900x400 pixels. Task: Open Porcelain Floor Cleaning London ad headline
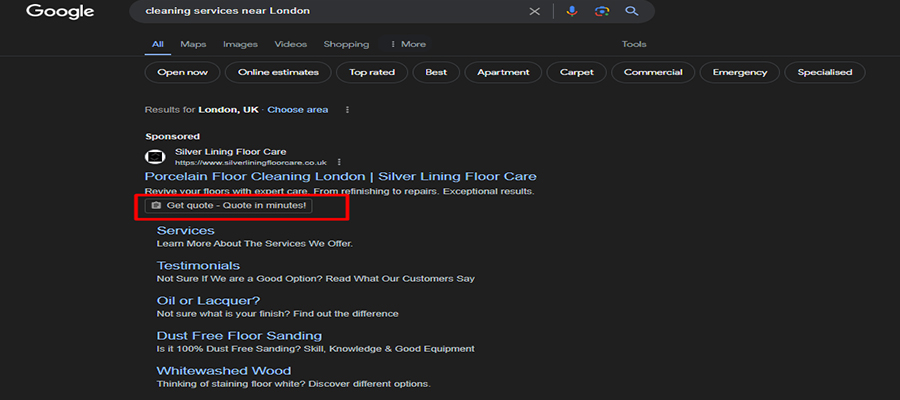(340, 176)
